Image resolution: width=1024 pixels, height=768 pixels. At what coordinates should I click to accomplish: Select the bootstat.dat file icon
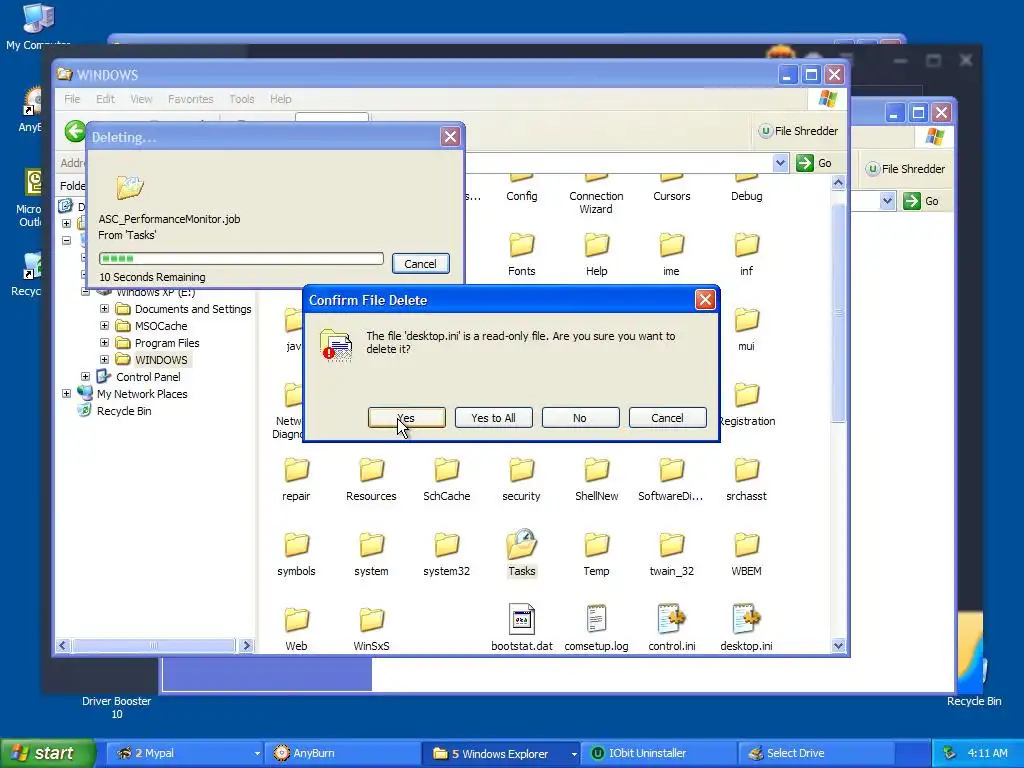pos(522,619)
